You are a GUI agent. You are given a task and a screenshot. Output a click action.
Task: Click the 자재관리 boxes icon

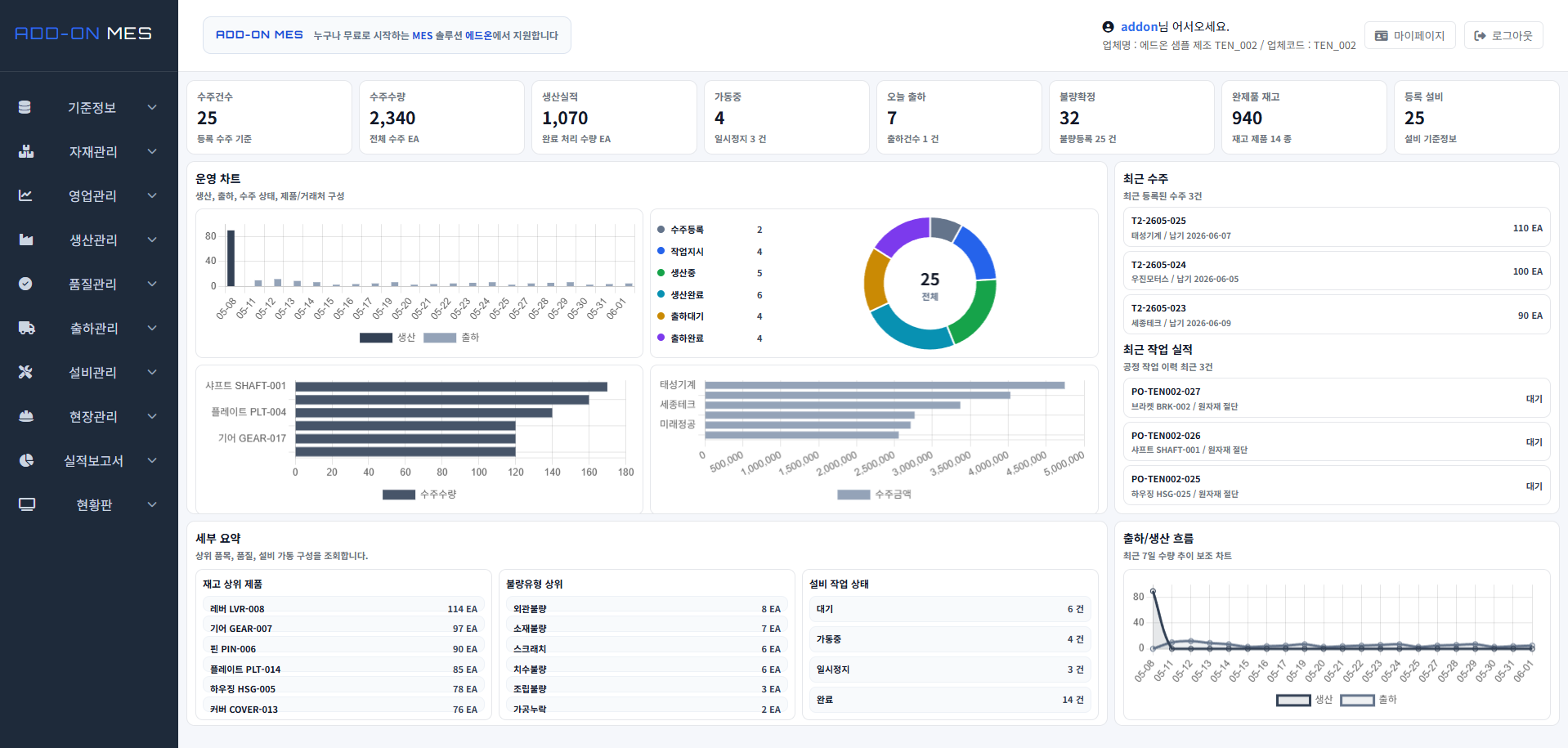26,151
